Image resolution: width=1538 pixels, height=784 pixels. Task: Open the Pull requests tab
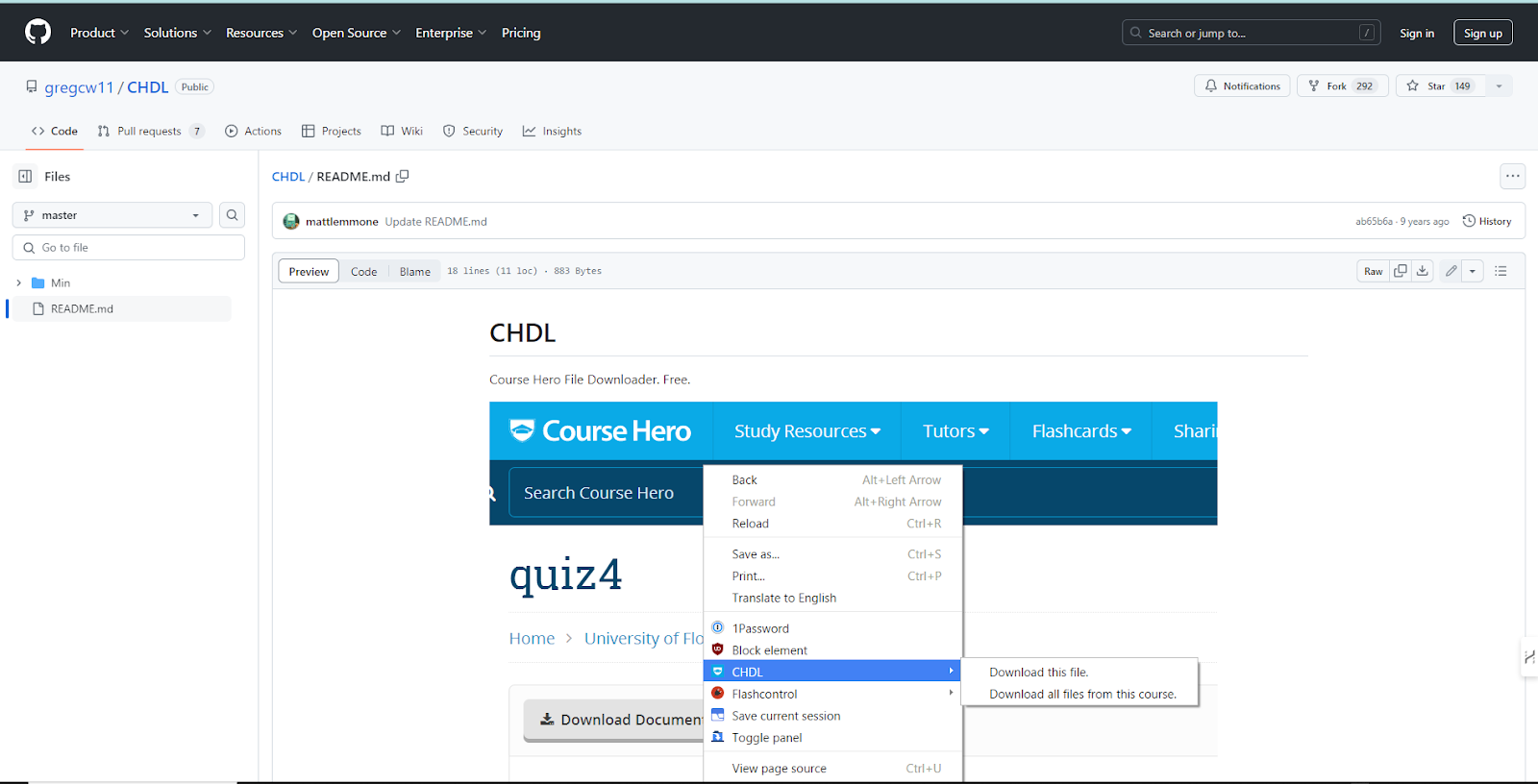151,131
